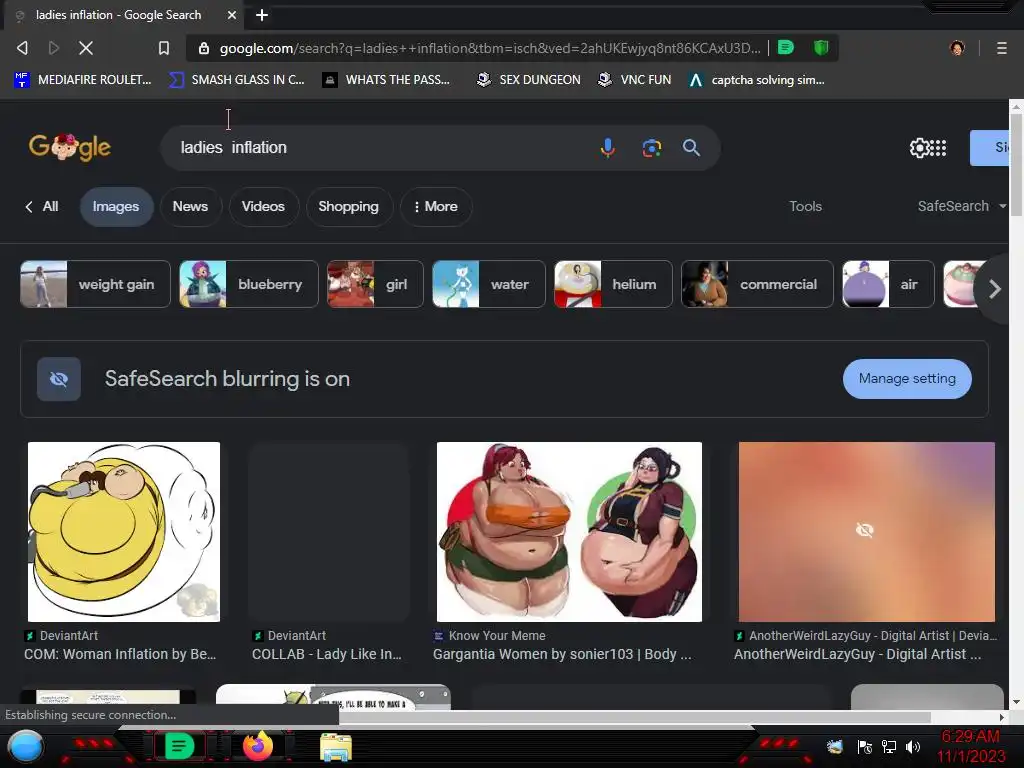Open the COLLAB - Lady Like In... result
The height and width of the screenshot is (768, 1024).
(327, 654)
